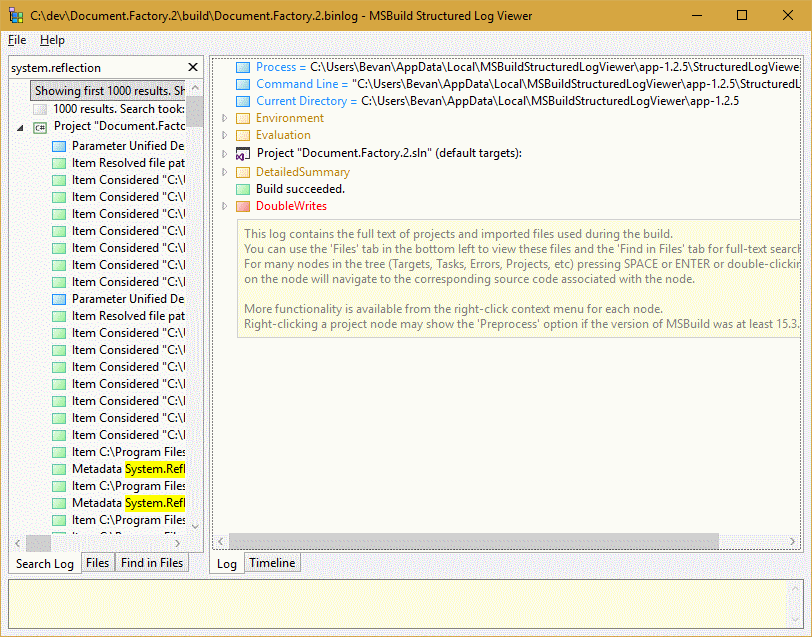Click the gray icon beside 1000 results
812x637 pixels.
[x=40, y=109]
